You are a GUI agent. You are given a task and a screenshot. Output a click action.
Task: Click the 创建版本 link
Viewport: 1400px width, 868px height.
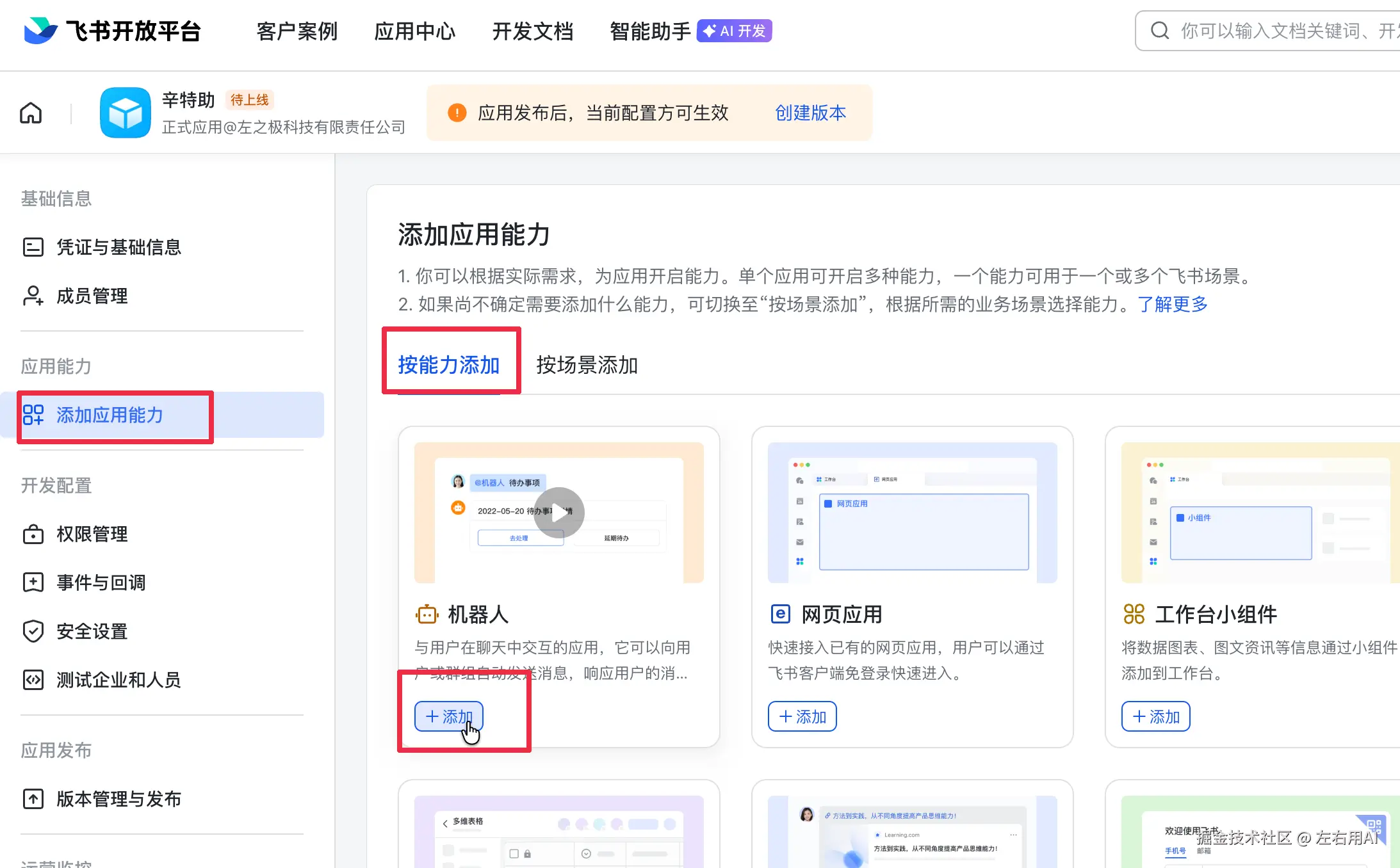click(810, 113)
